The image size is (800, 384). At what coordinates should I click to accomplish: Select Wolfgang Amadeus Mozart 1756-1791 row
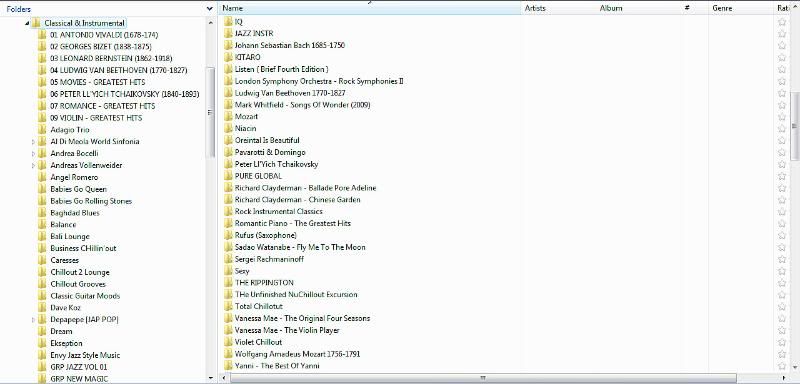click(297, 354)
